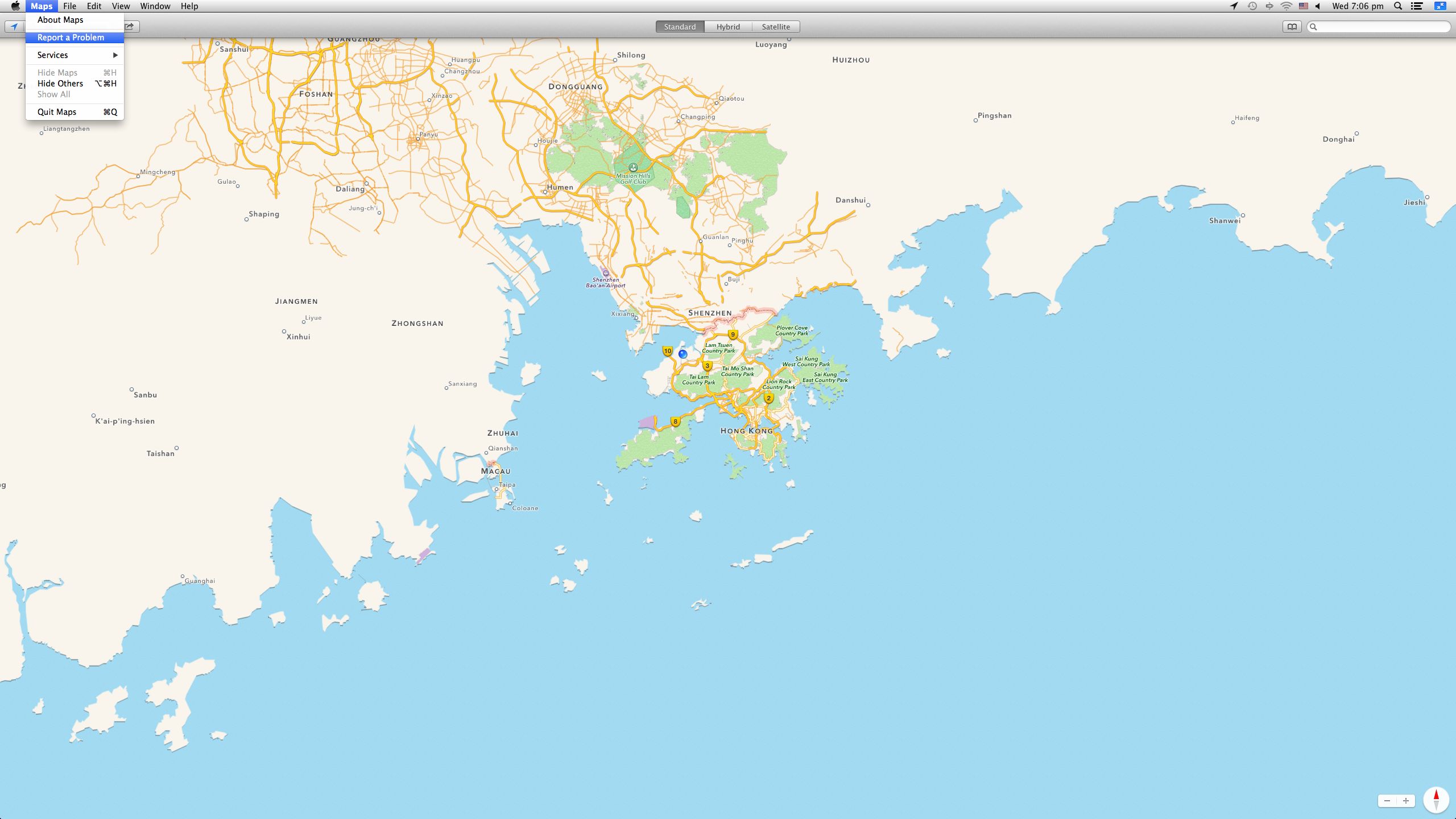Image resolution: width=1456 pixels, height=819 pixels.
Task: Switch to Satellite map view
Action: [x=776, y=27]
